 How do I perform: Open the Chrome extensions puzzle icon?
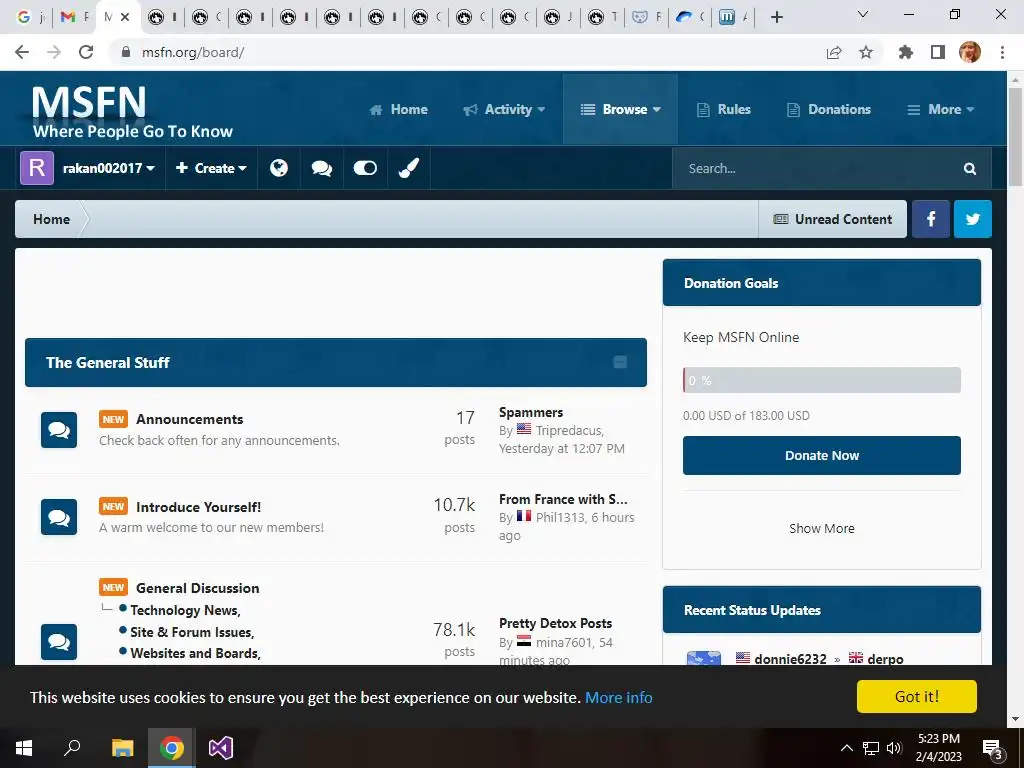click(x=906, y=52)
